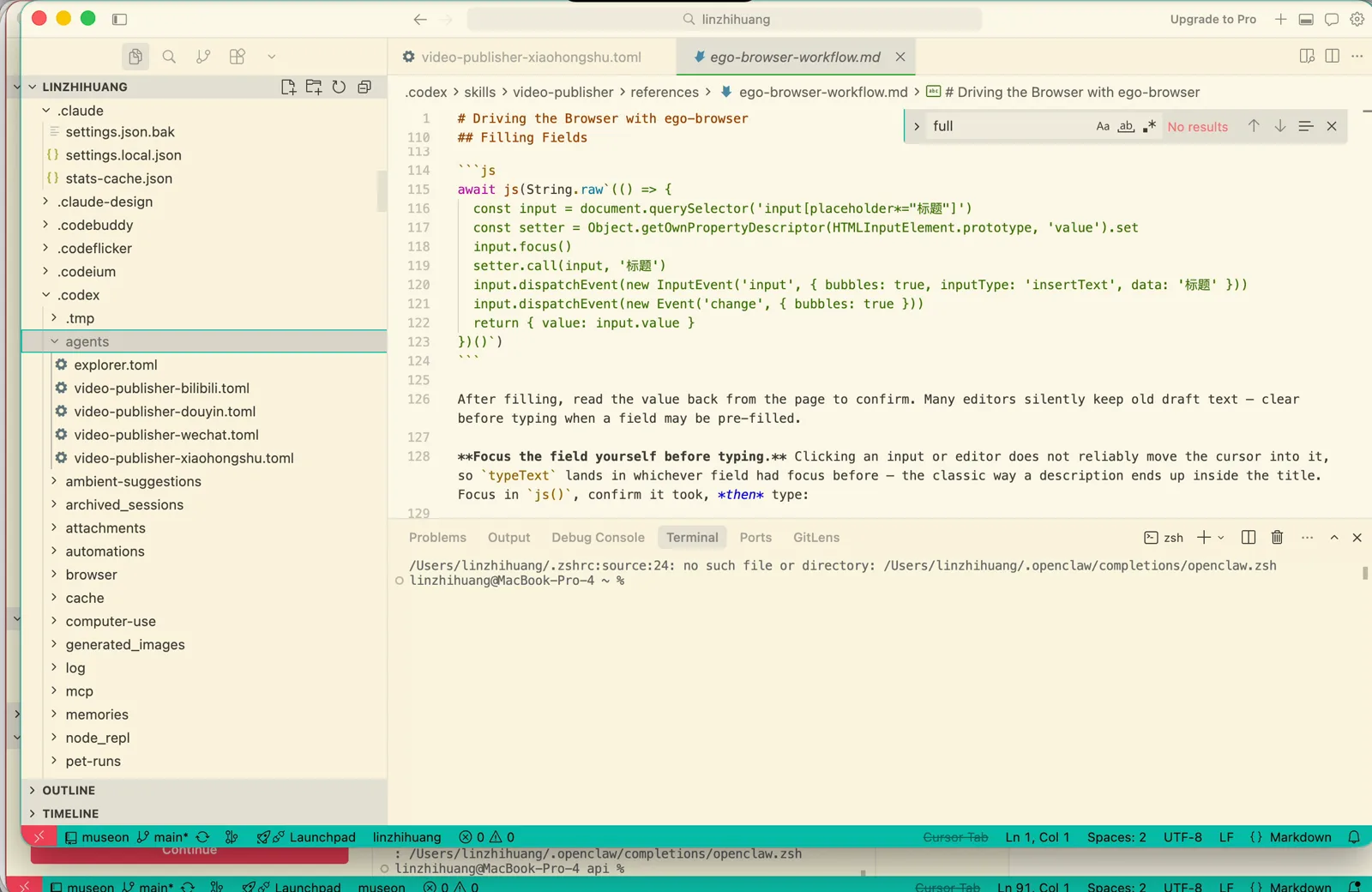This screenshot has height=892, width=1372.
Task: Click the errors and warnings count indicator
Action: tap(487, 837)
